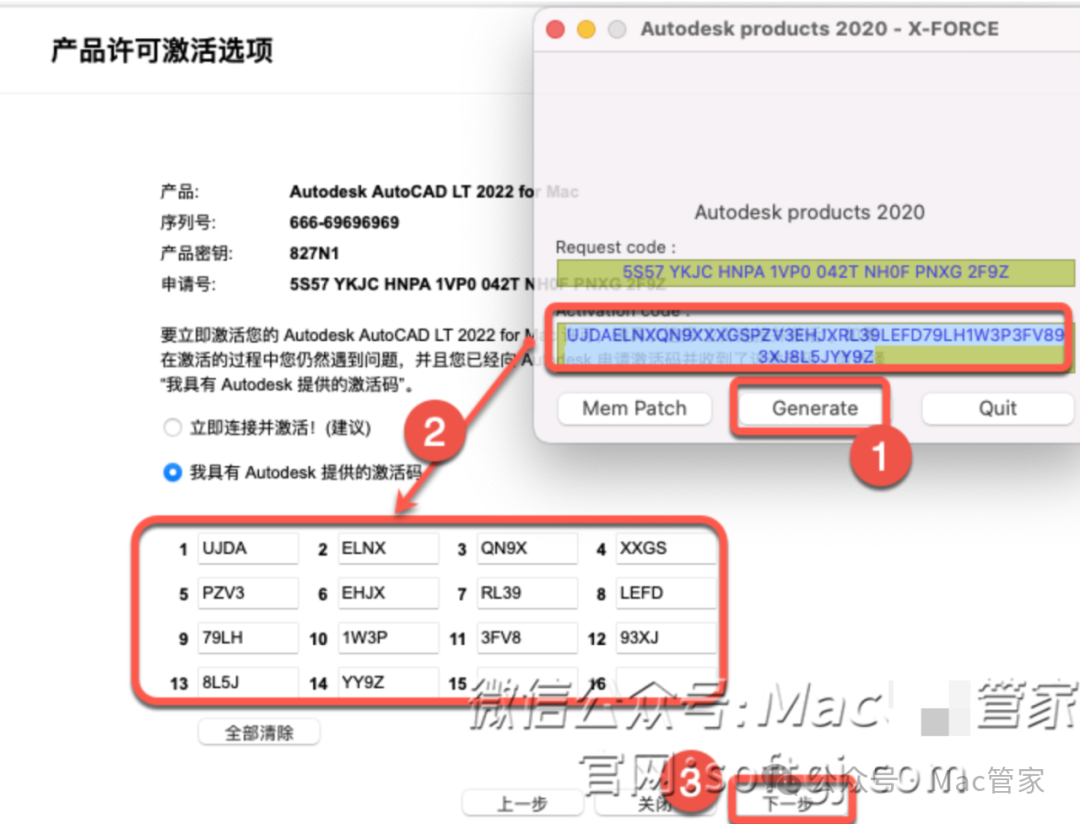Click the Mem Patch button

[634, 409]
